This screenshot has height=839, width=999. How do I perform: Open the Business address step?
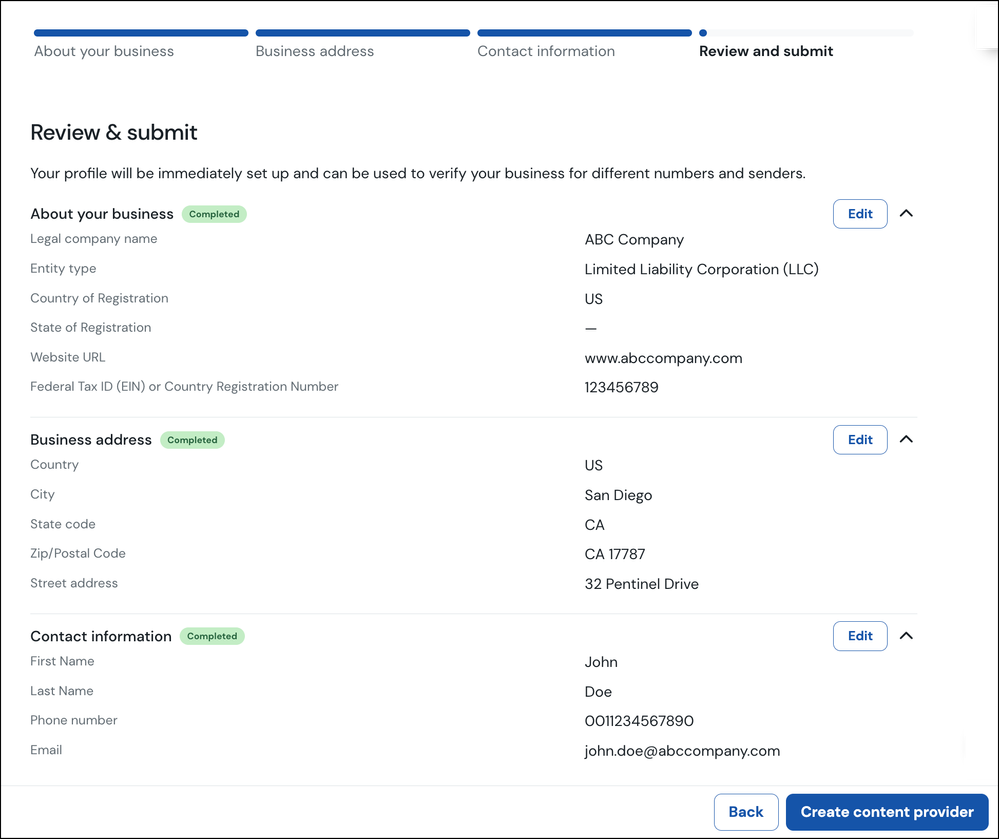coord(315,51)
